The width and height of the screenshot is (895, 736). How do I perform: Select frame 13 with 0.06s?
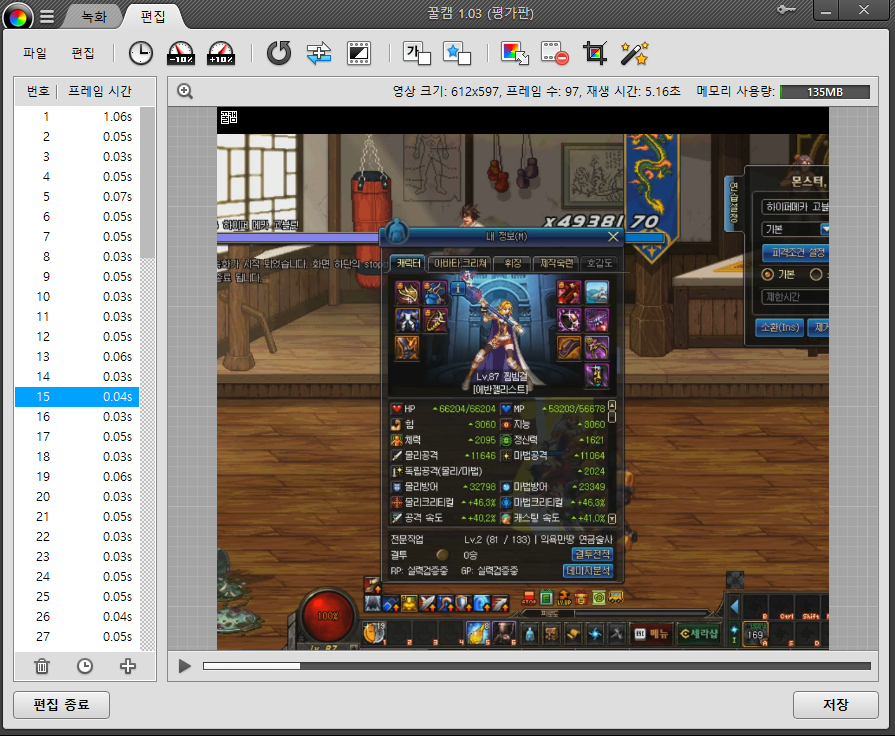77,356
